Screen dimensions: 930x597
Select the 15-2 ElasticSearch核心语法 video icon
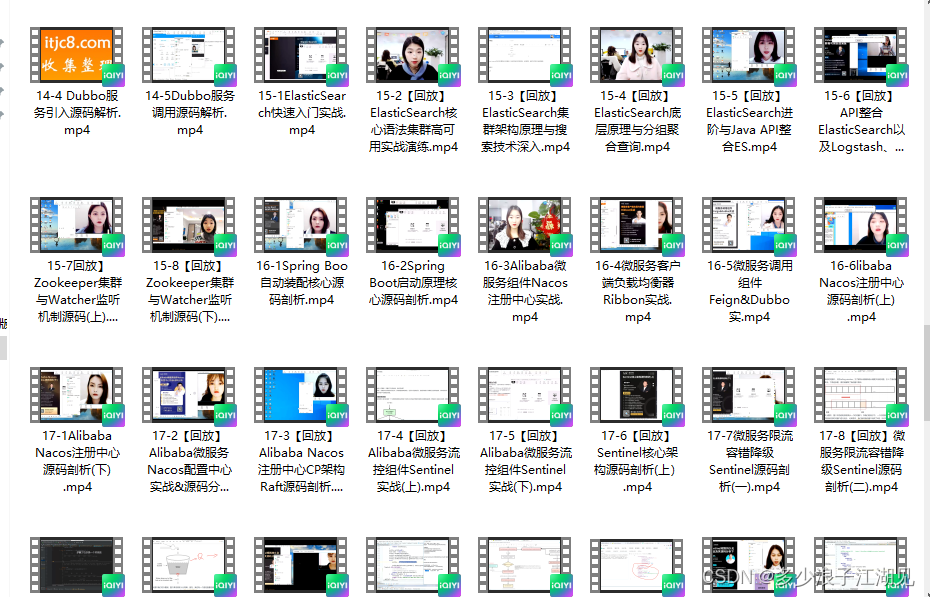click(x=413, y=55)
